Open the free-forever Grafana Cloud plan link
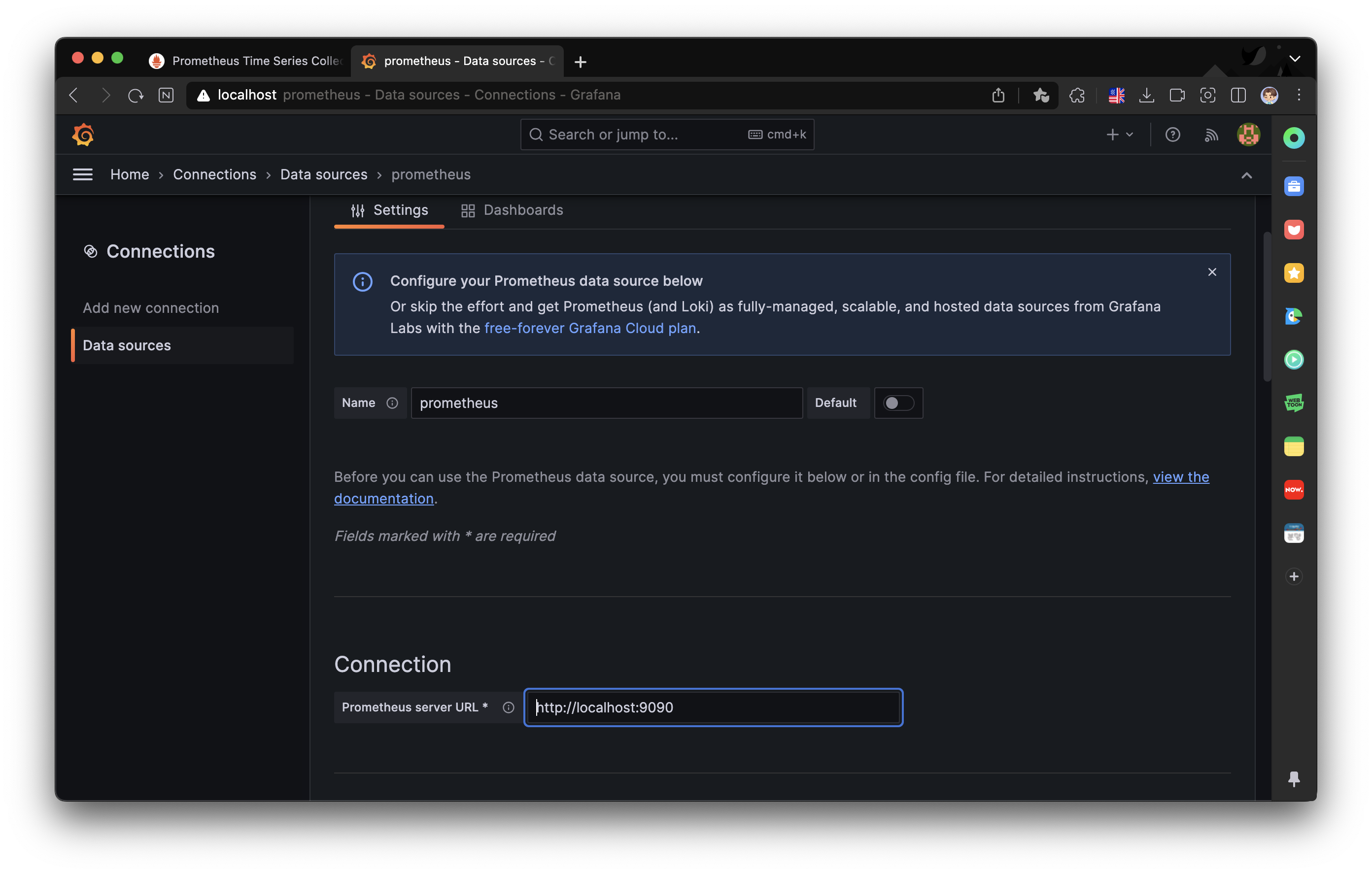The width and height of the screenshot is (1372, 874). tap(590, 329)
